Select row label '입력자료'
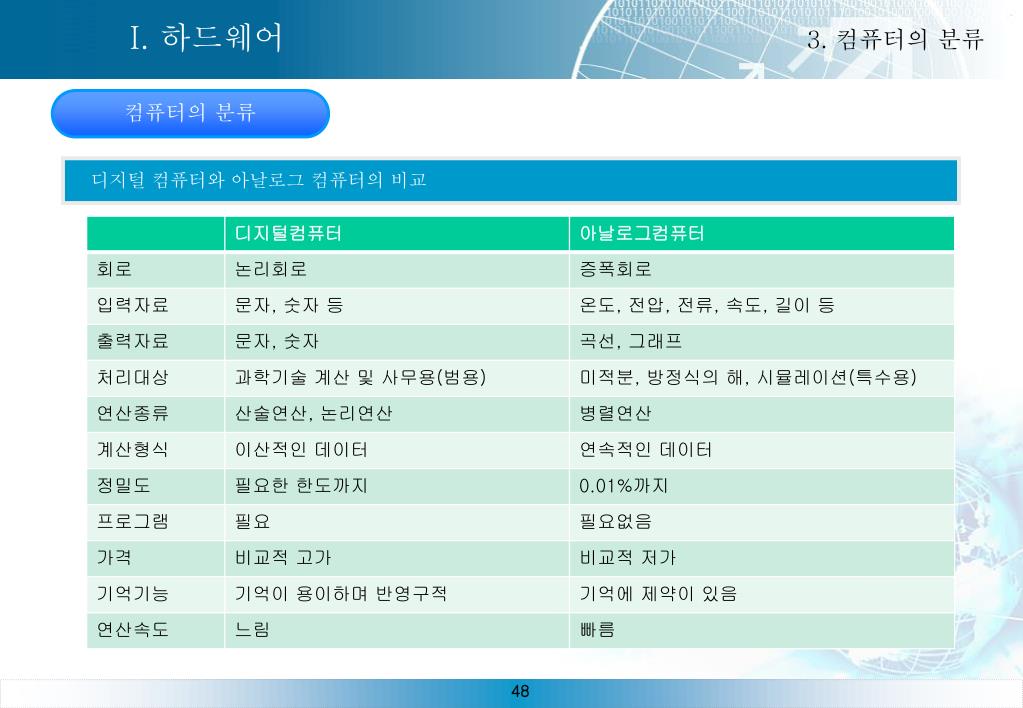Viewport: 1023px width, 708px height. (155, 305)
